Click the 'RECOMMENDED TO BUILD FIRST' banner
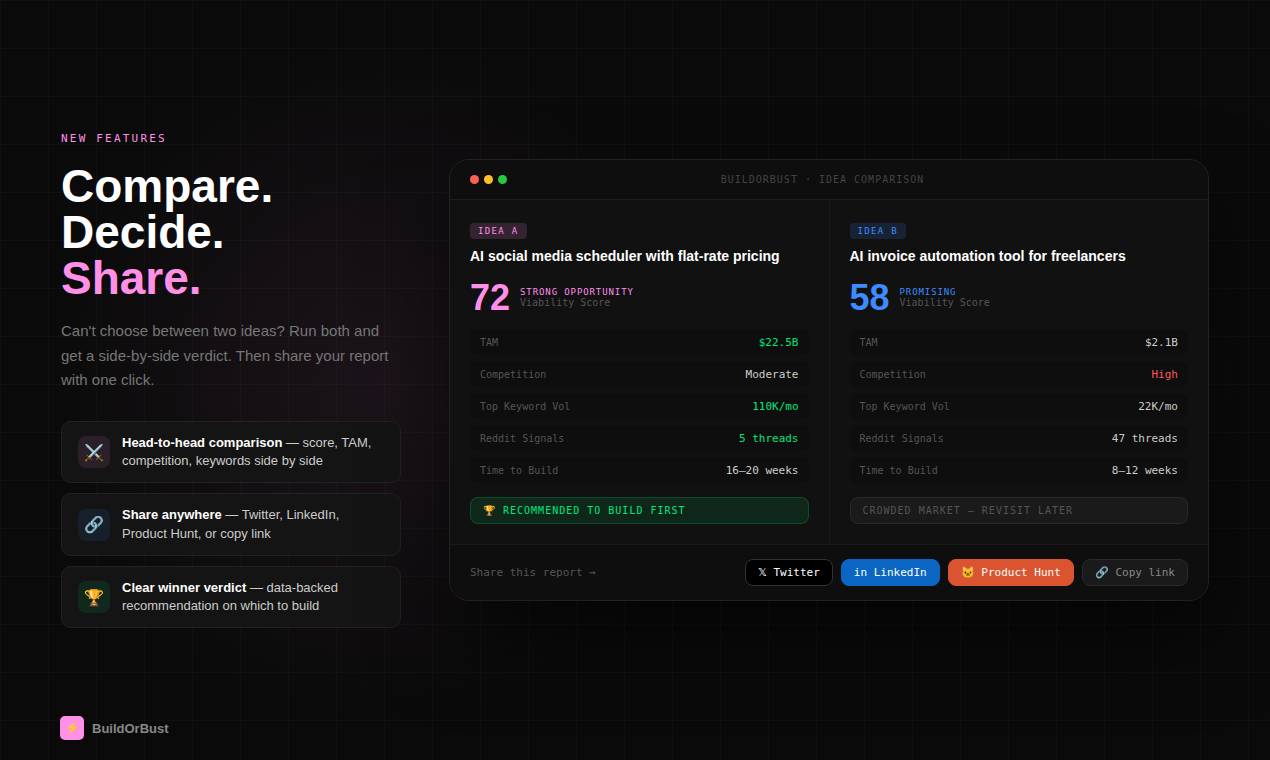The image size is (1270, 760). (639, 510)
